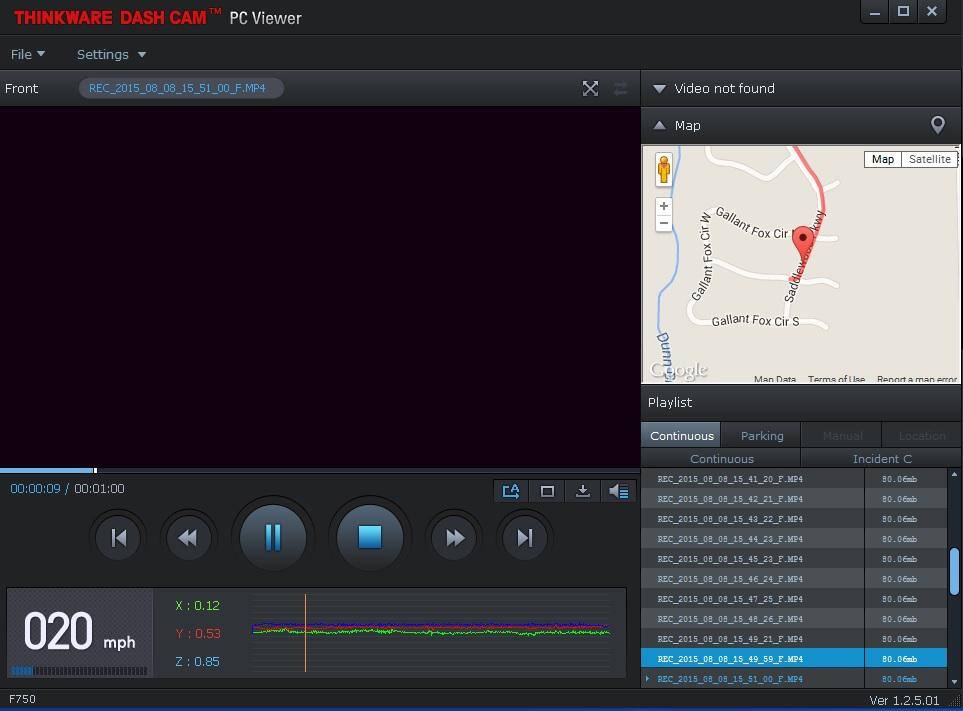Viewport: 963px width, 711px height.
Task: Select the Continuous playlist tab
Action: point(681,435)
